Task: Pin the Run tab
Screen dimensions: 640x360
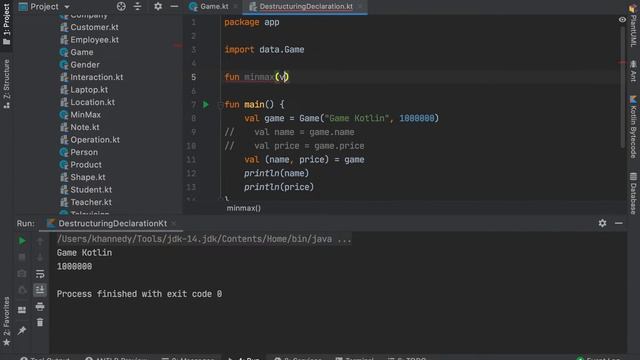Action: tap(22, 330)
